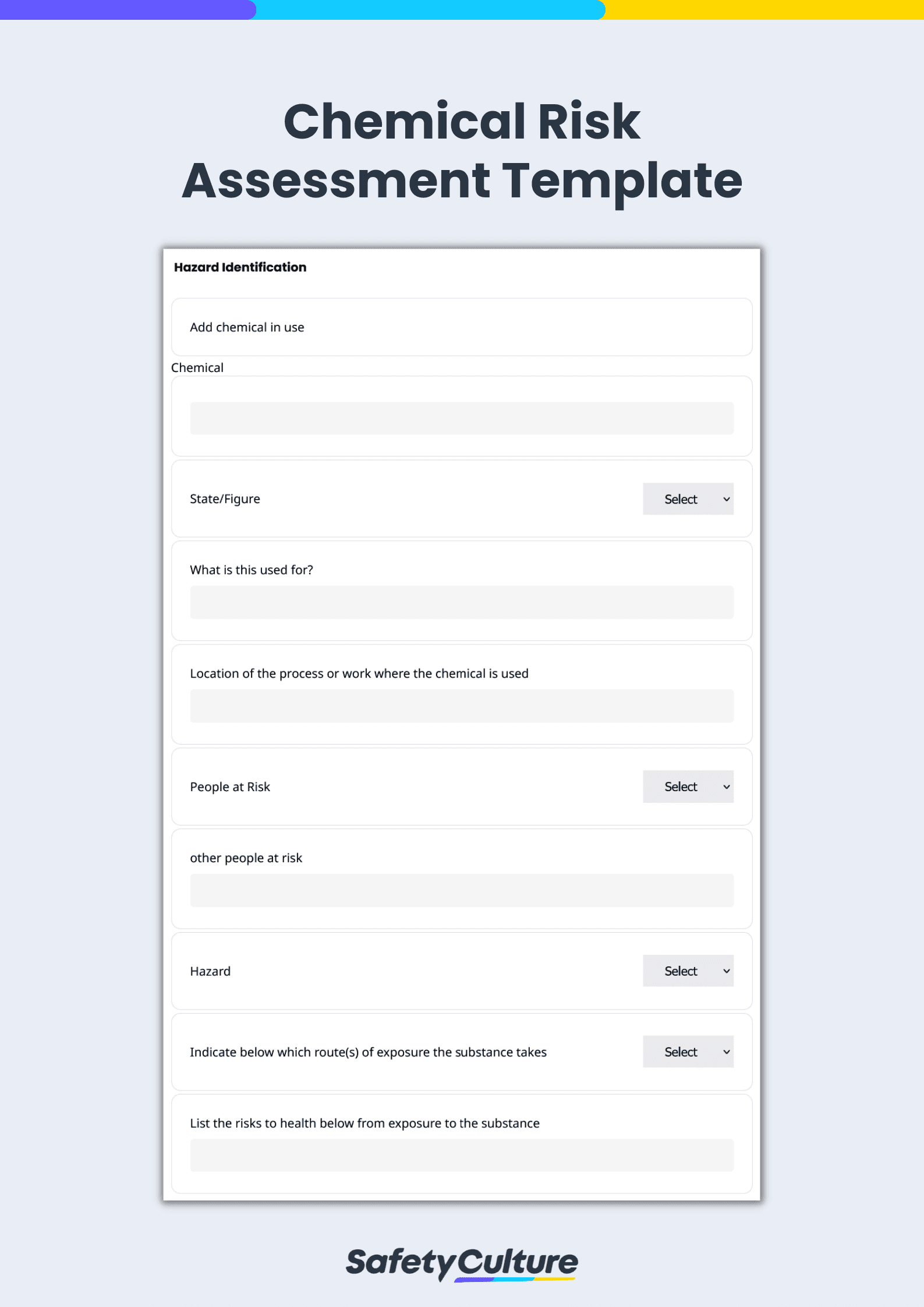Click the "Chemical" field label
This screenshot has height=1307, width=924.
pyautogui.click(x=197, y=367)
